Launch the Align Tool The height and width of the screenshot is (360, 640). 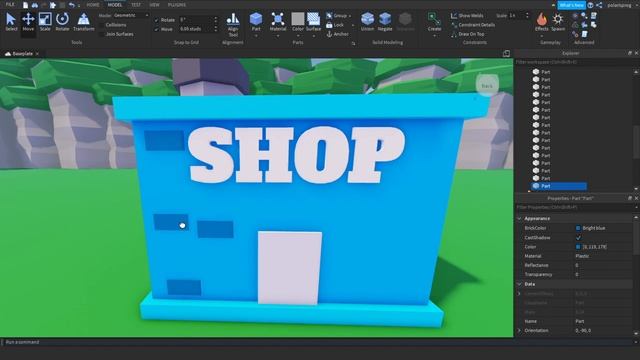click(233, 25)
